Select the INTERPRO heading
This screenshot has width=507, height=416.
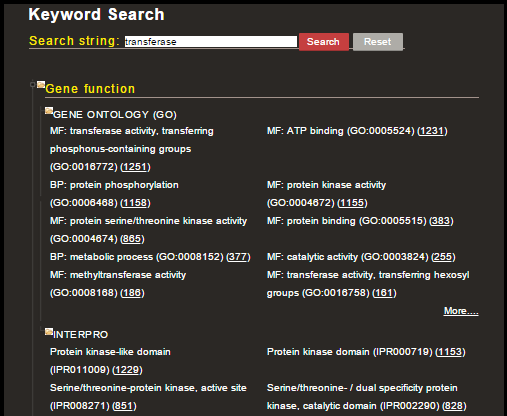81,334
